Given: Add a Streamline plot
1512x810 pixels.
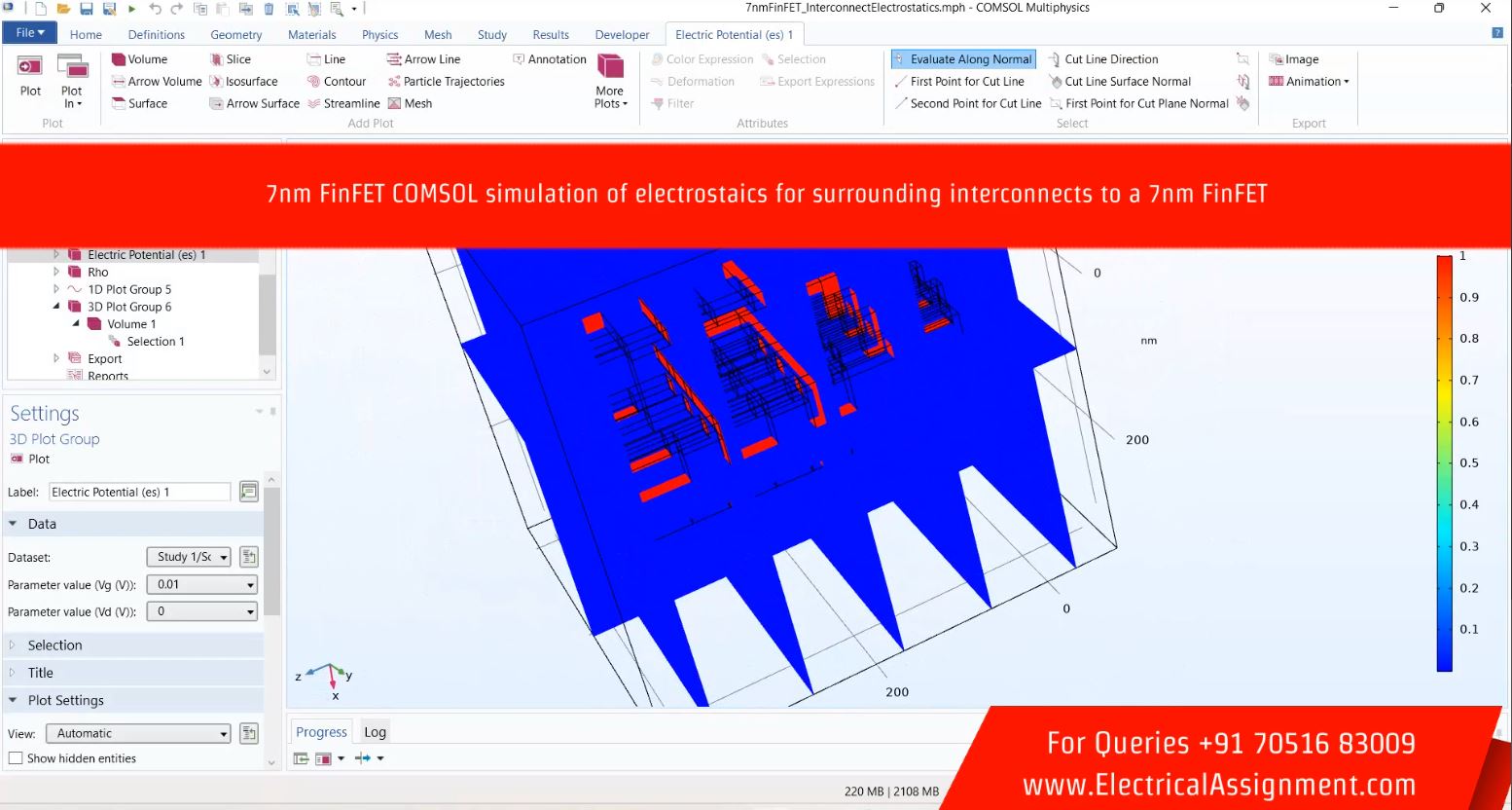Looking at the screenshot, I should click(343, 103).
